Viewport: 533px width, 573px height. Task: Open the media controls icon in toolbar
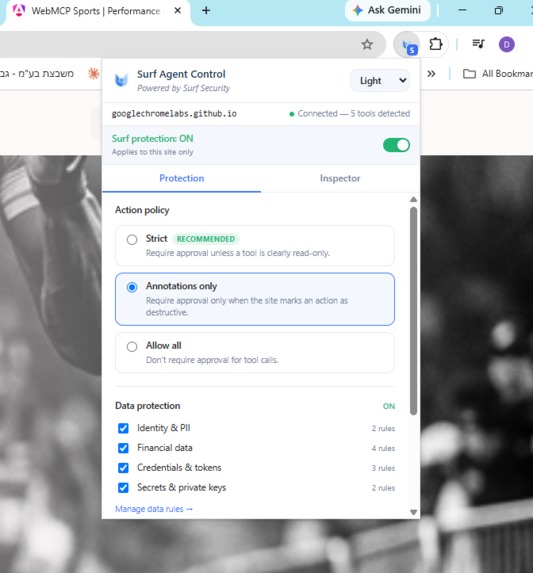pyautogui.click(x=478, y=44)
